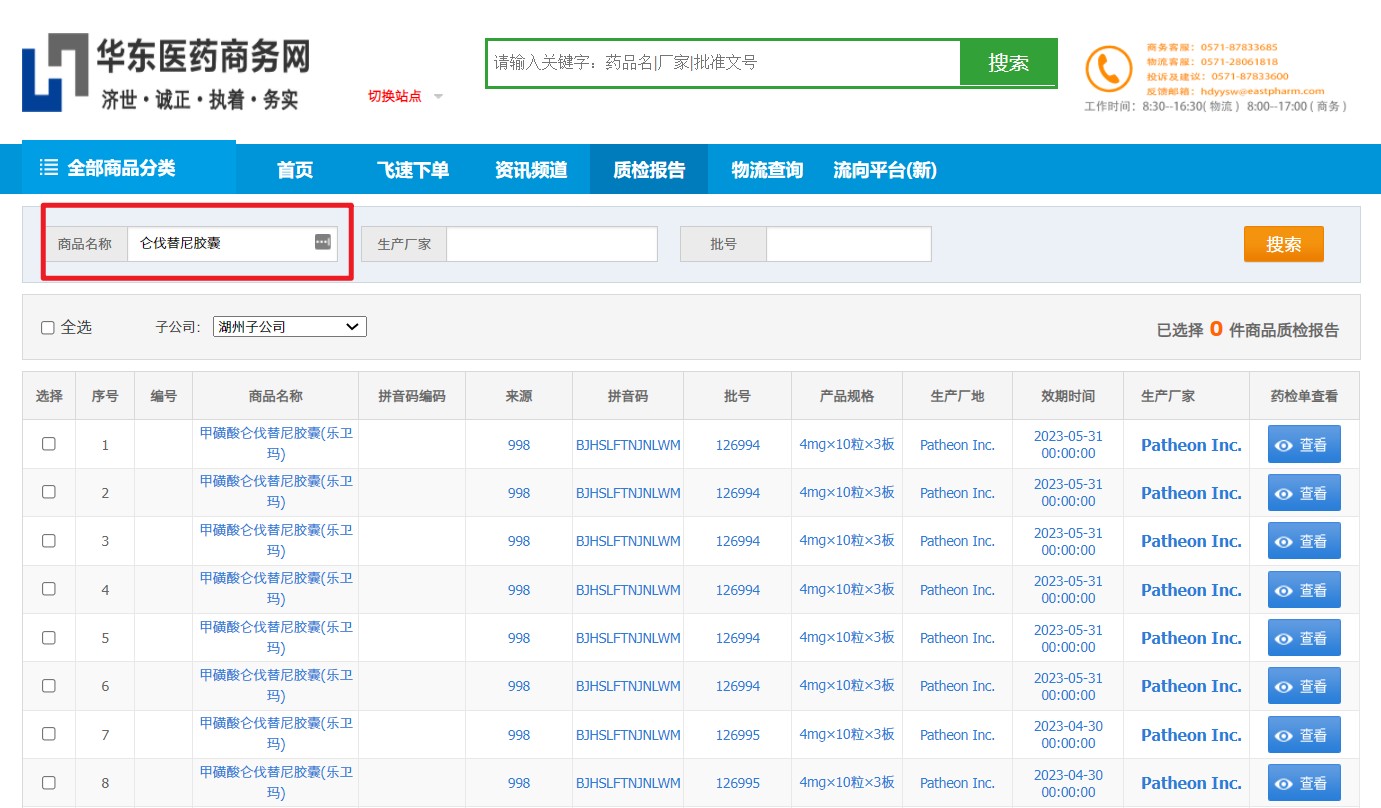Screen dimensions: 1381x808
Task: Click the 商品名称 input field
Action: pos(232,243)
